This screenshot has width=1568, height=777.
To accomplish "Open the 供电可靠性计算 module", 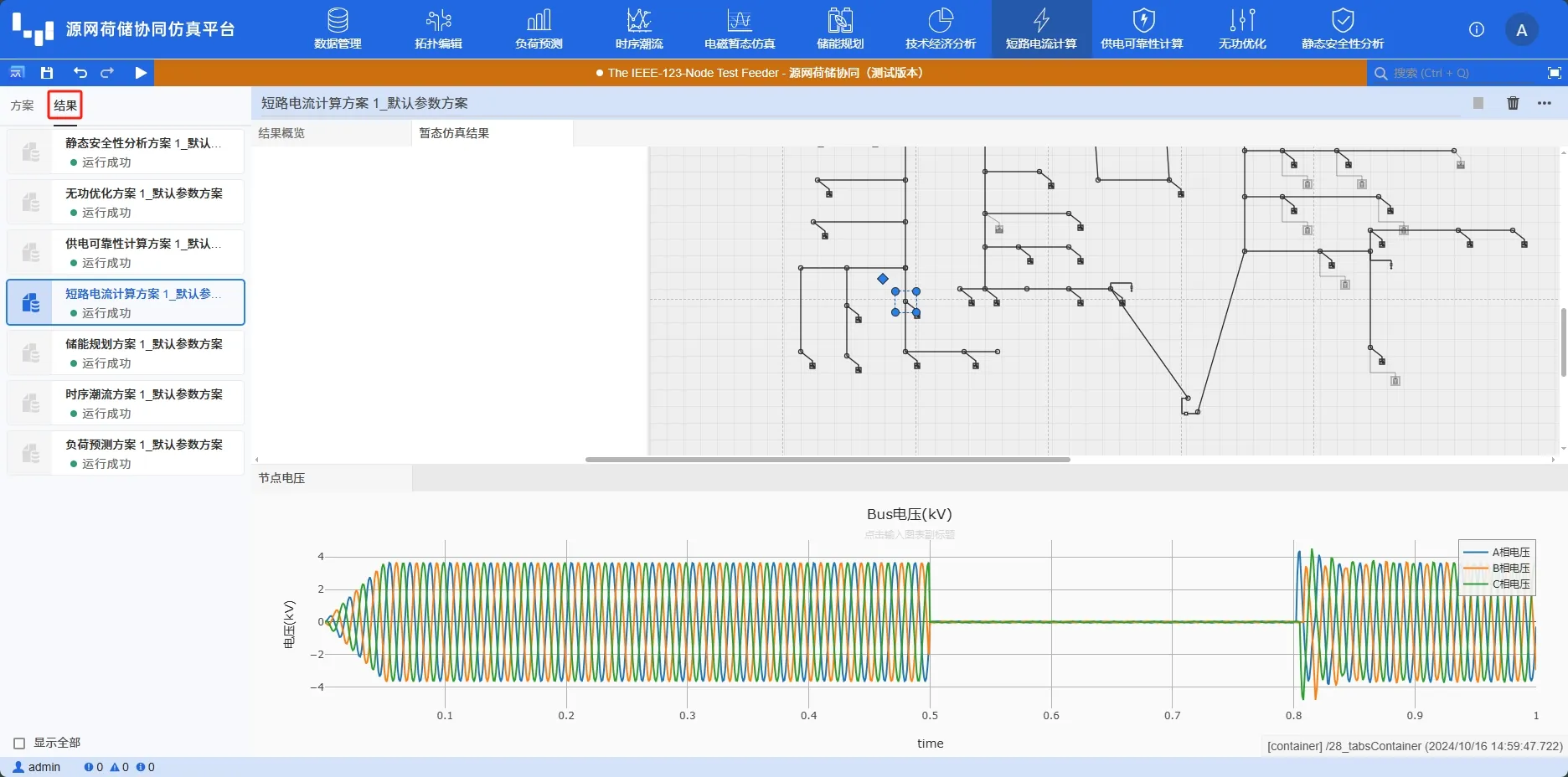I will [x=1142, y=29].
